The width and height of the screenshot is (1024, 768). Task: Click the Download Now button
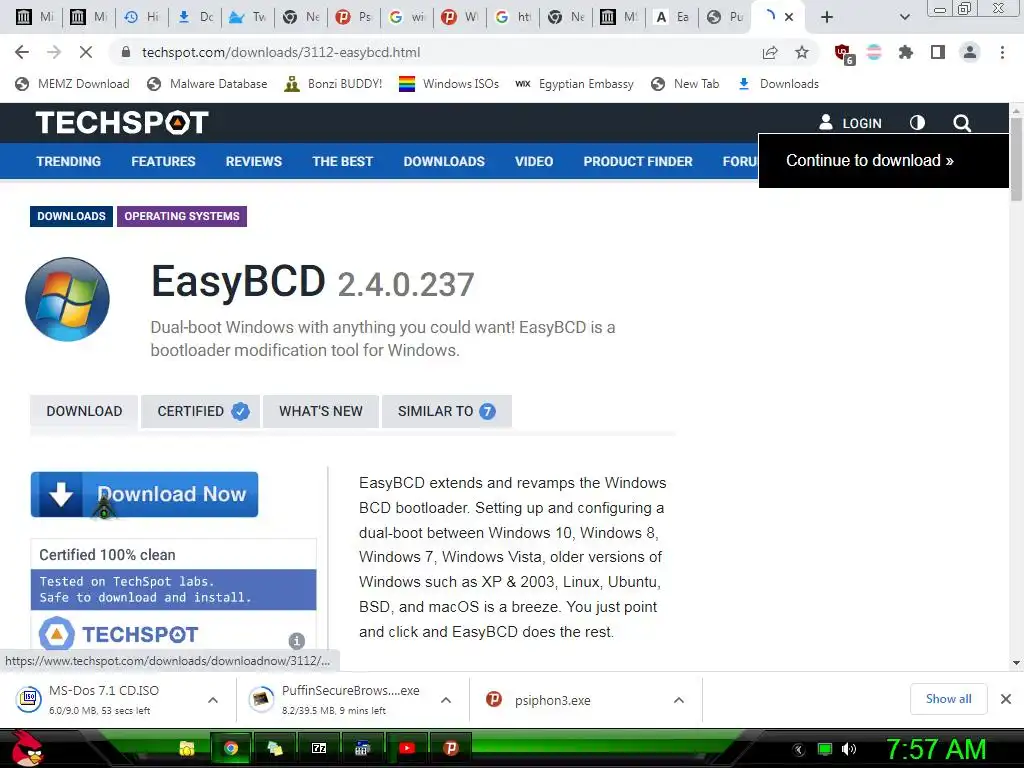144,494
